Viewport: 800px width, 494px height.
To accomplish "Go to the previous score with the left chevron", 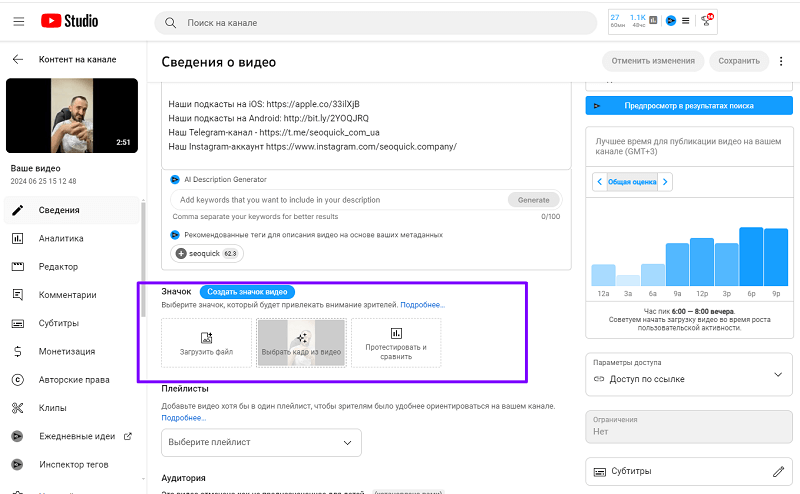I will click(599, 182).
